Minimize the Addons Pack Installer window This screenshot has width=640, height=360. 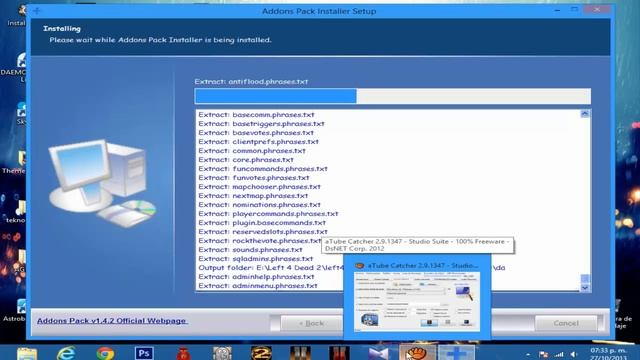click(558, 10)
